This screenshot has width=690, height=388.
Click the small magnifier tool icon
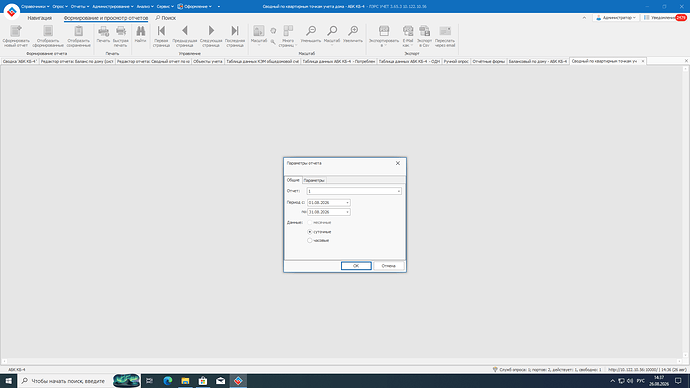[273, 42]
